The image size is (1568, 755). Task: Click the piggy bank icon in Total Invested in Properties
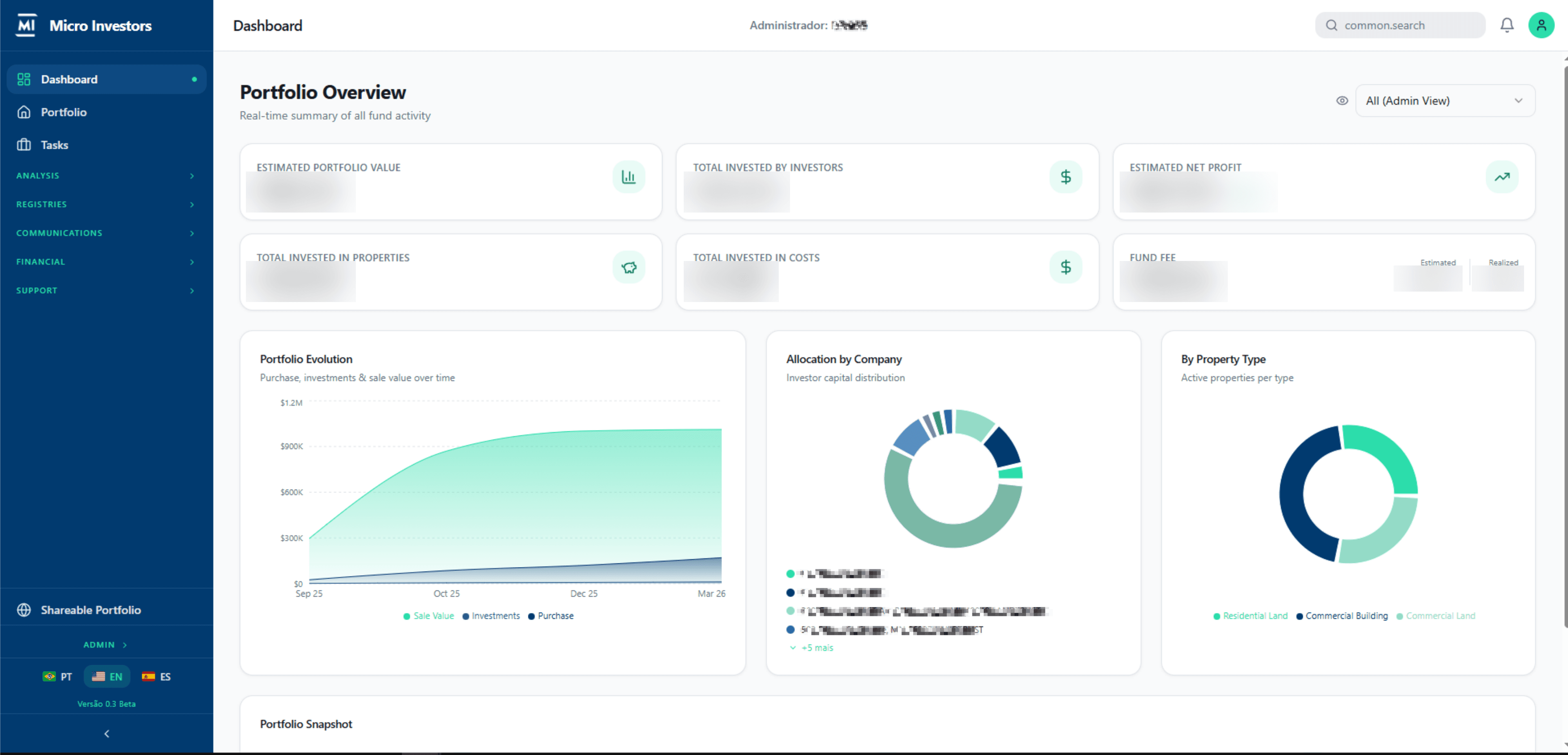pyautogui.click(x=628, y=267)
